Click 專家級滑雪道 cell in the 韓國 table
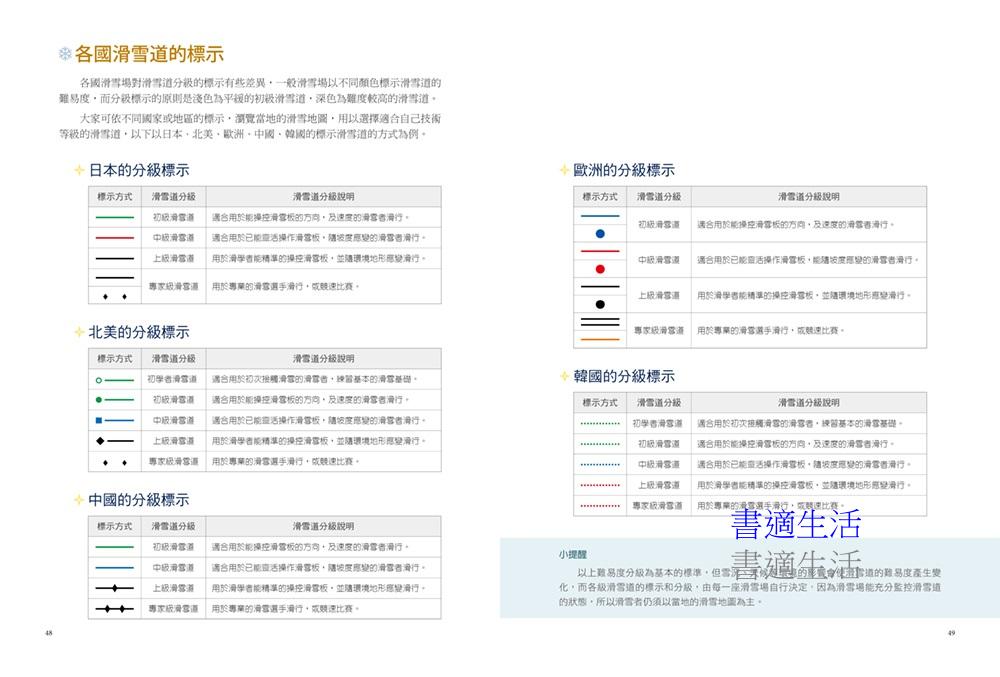Image resolution: width=1000 pixels, height=677 pixels. click(658, 506)
